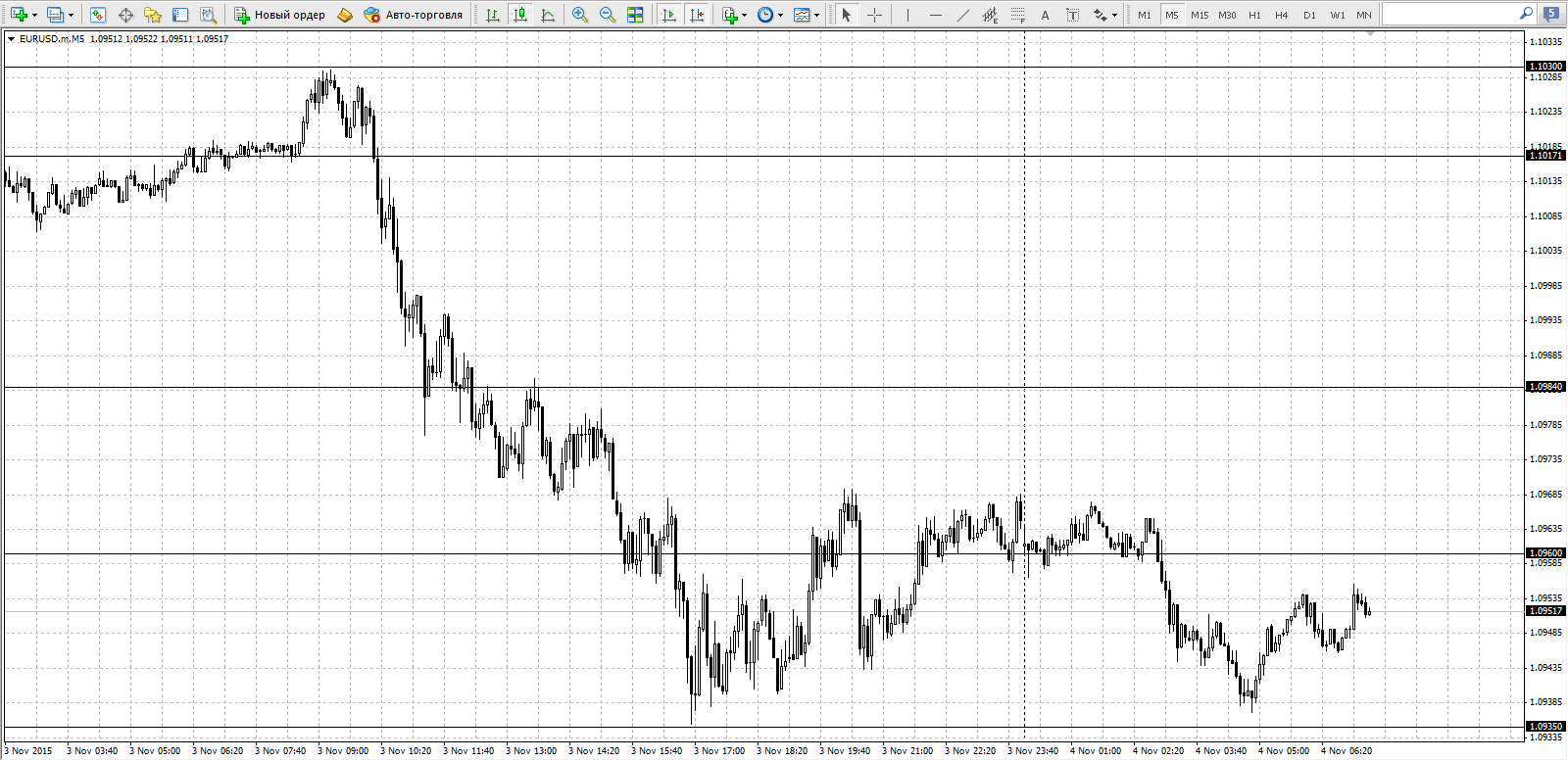
Task: Switch to H1 timeframe
Action: [1254, 15]
